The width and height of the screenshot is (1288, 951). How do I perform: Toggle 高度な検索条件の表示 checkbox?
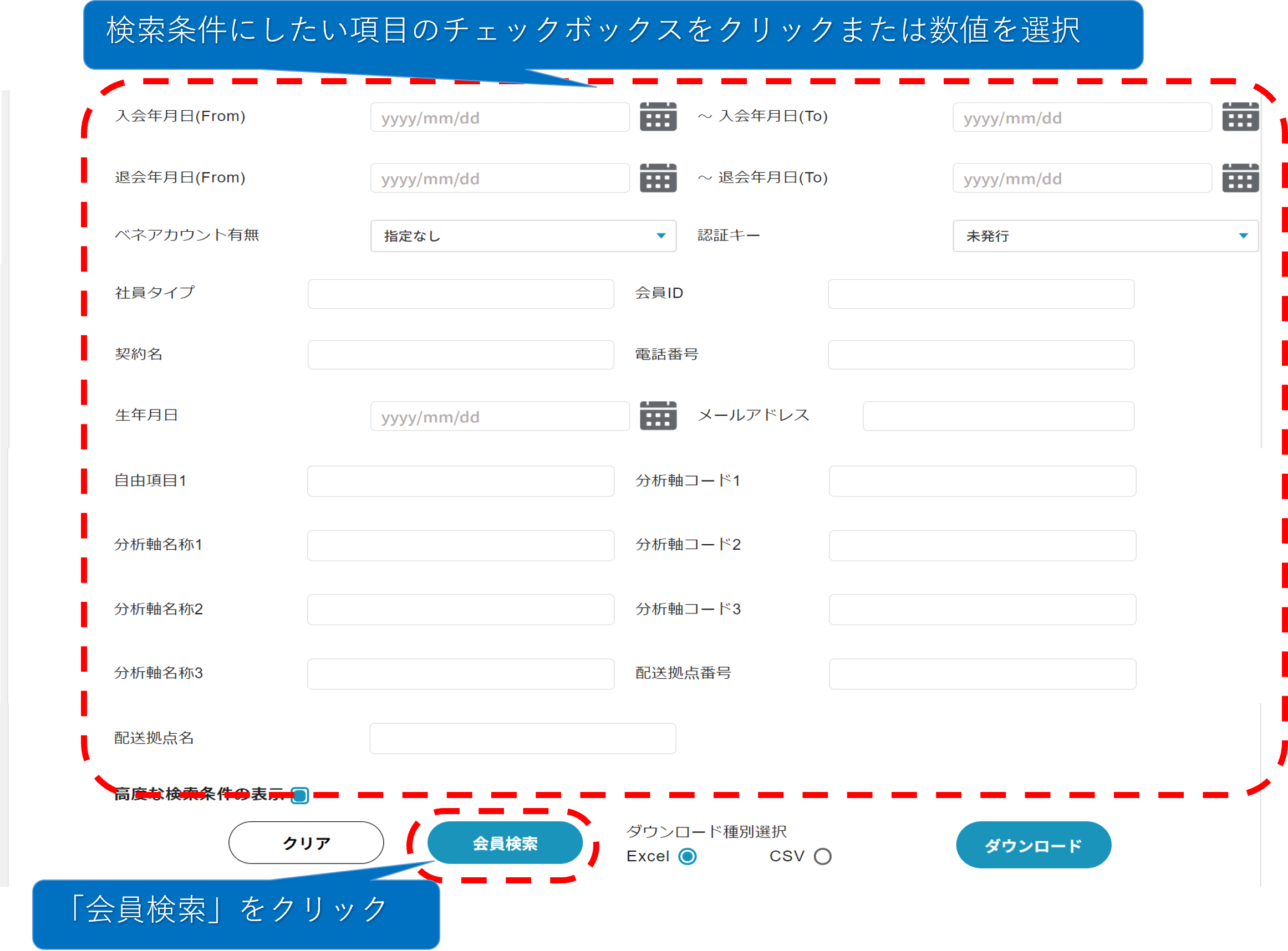pos(299,795)
